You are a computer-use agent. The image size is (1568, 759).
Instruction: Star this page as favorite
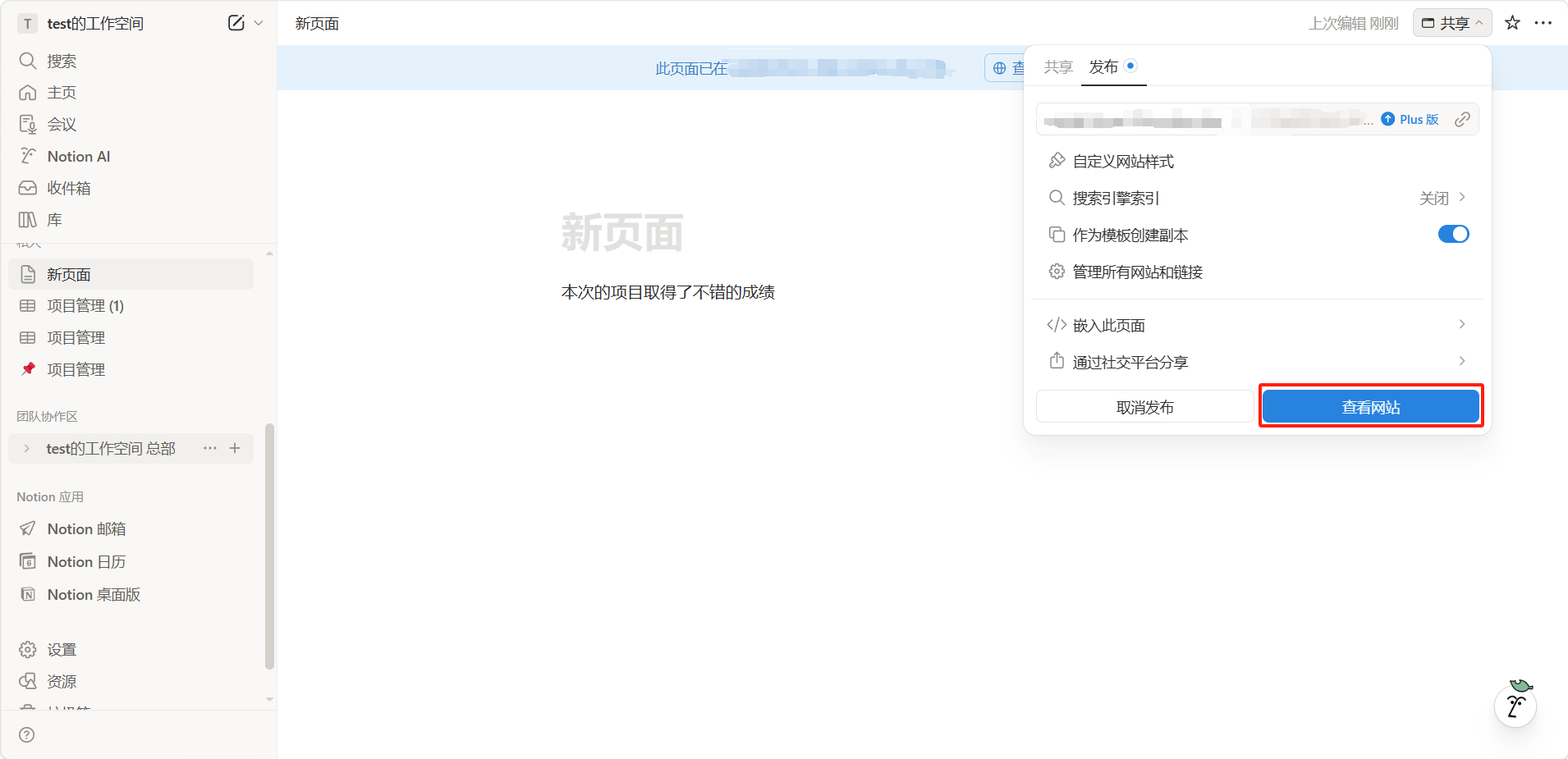(x=1512, y=23)
